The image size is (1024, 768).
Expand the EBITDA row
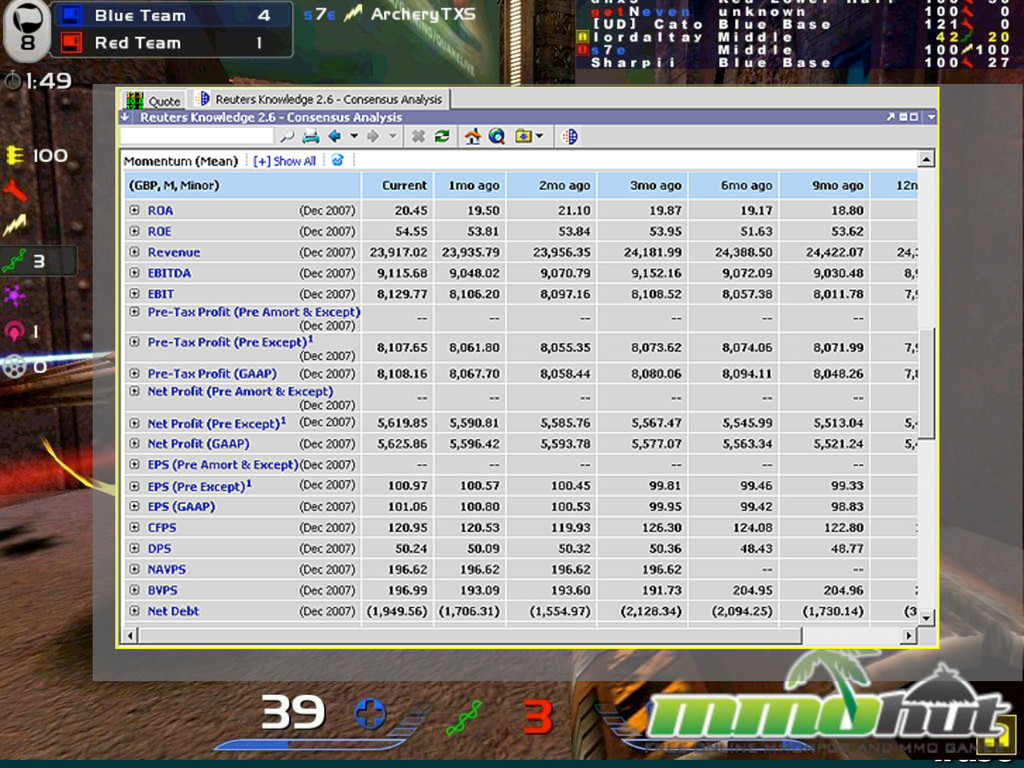click(135, 273)
